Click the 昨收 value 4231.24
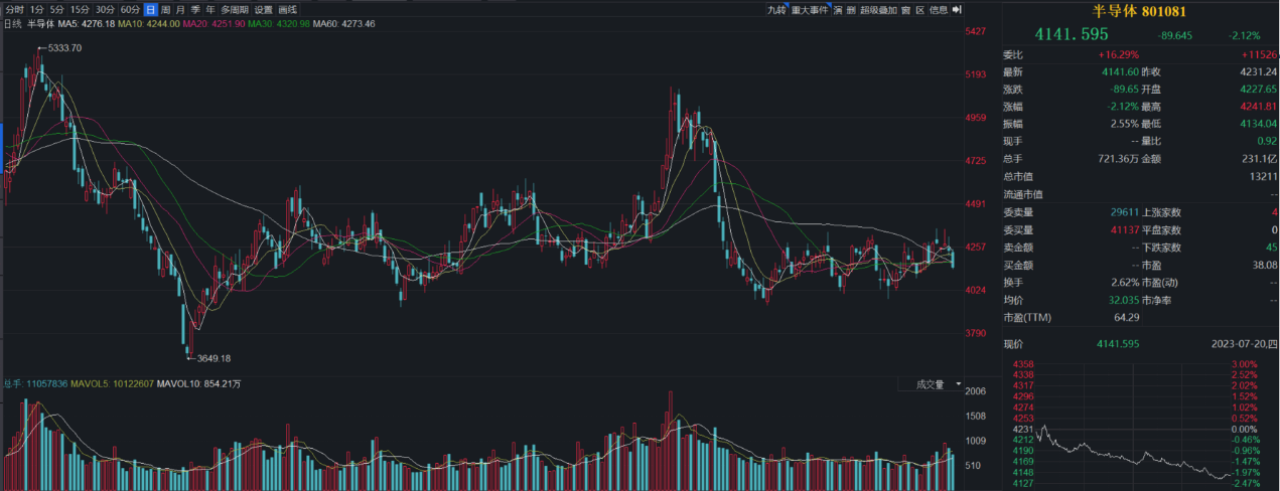Viewport: 1280px width, 491px height. click(1258, 72)
